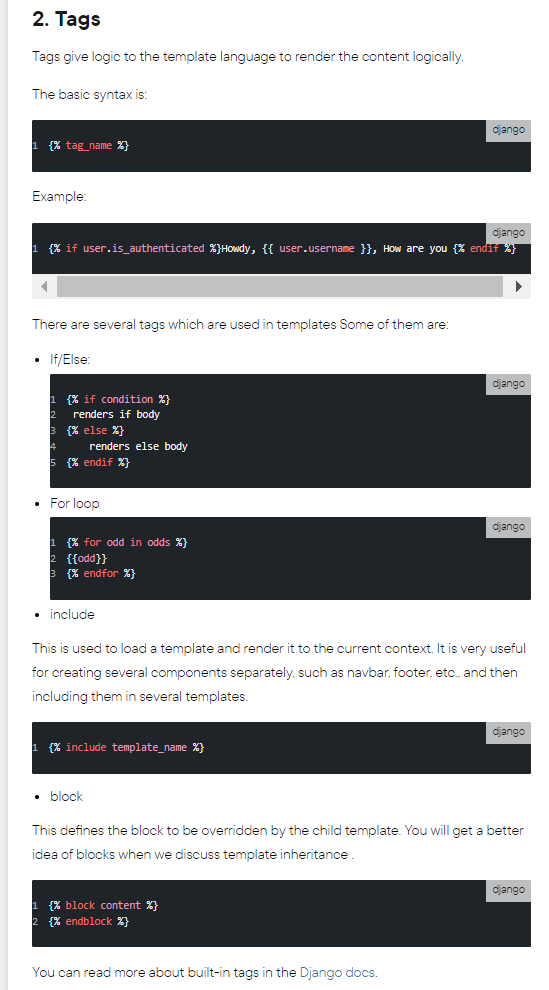Click the django label on the block content code
Image resolution: width=549 pixels, height=990 pixels.
tap(508, 890)
